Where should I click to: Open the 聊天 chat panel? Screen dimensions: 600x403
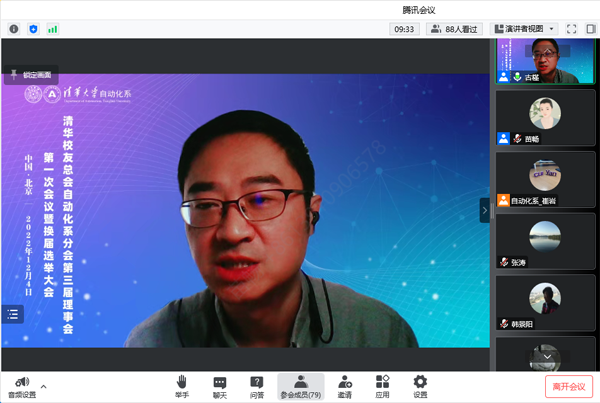pyautogui.click(x=220, y=387)
